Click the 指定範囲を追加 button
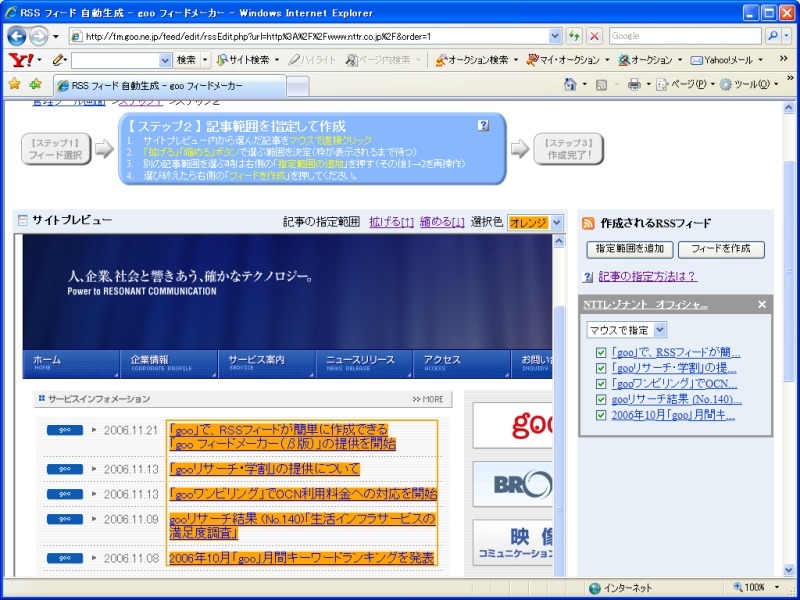The image size is (800, 600). tap(630, 249)
